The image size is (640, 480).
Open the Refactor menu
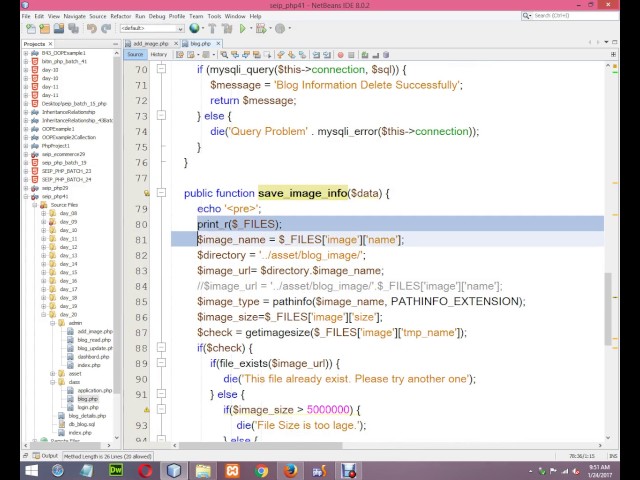tap(121, 16)
